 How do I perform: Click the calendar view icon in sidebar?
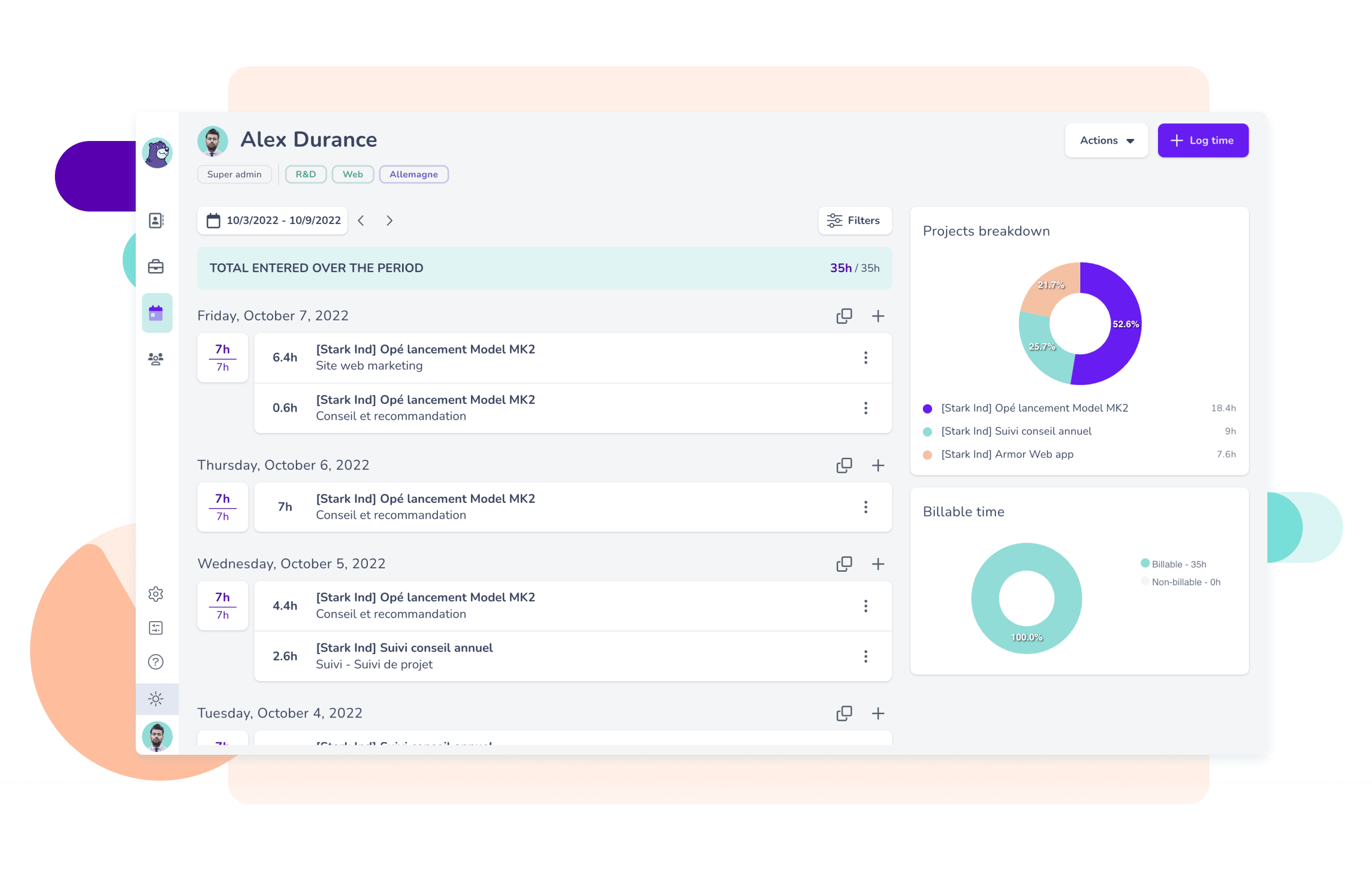pyautogui.click(x=157, y=312)
